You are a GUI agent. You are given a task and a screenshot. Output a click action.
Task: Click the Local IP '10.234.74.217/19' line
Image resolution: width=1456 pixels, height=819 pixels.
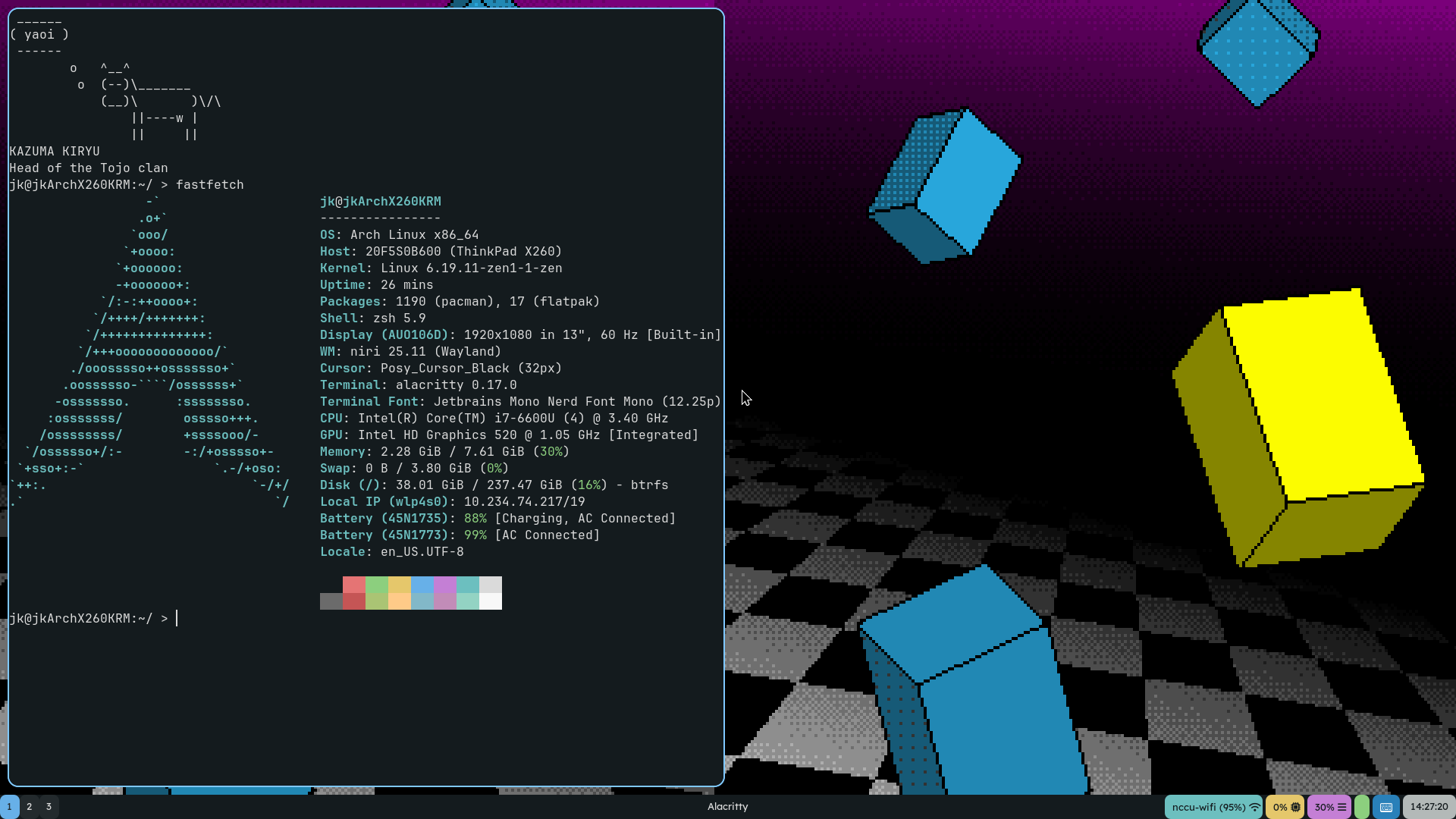[x=453, y=502]
